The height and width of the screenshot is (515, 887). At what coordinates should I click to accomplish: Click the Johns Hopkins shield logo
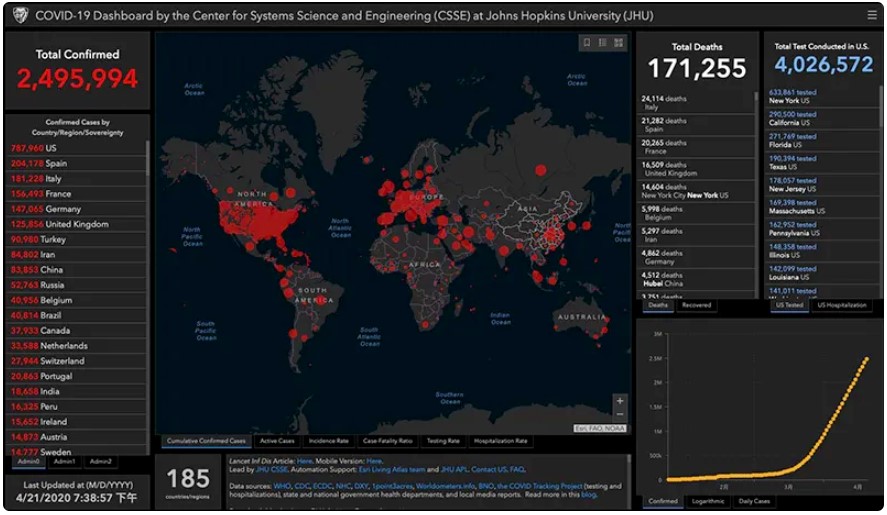(x=20, y=15)
